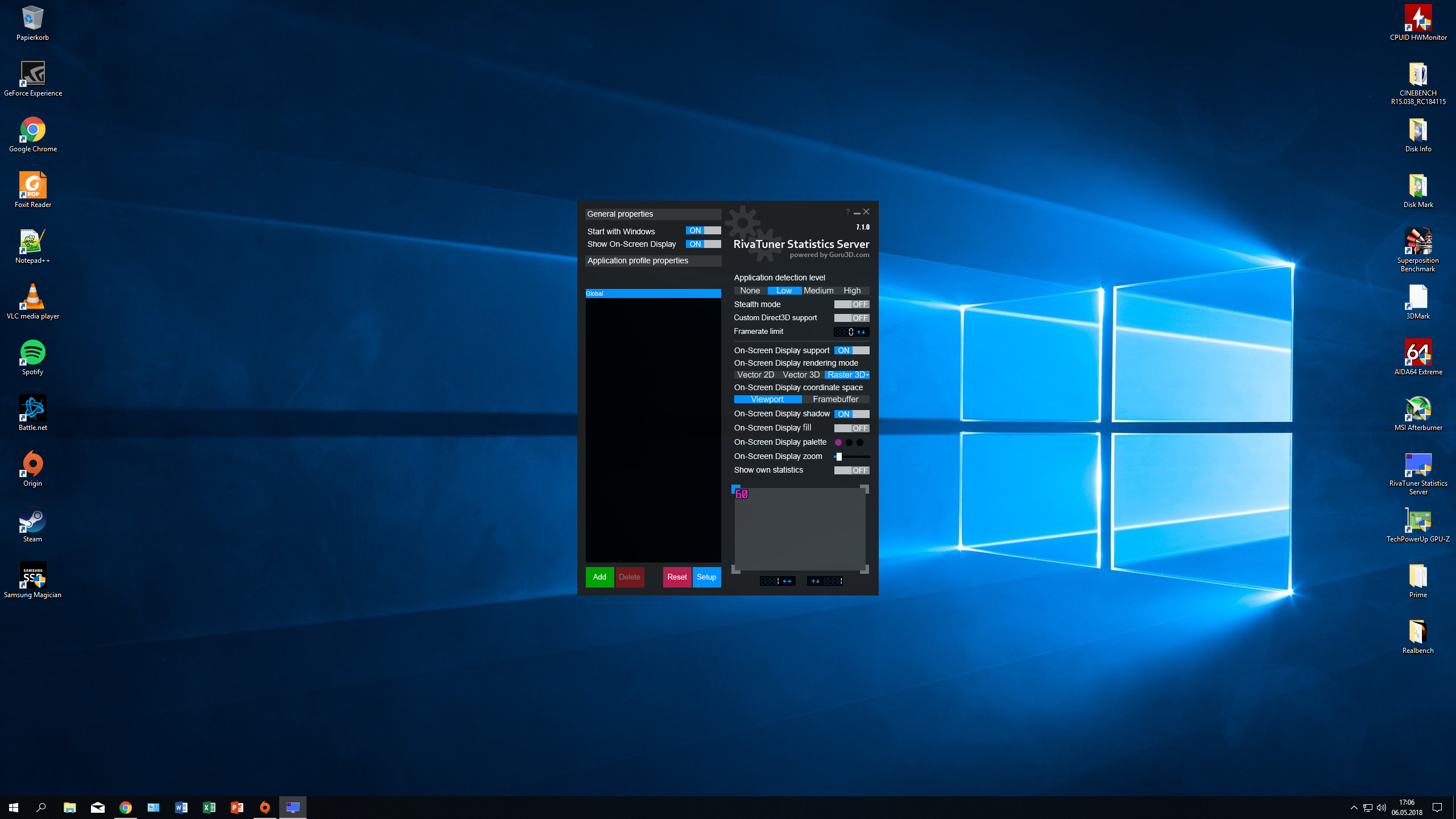Open Raster 3D font dropdown arrow

coord(867,375)
